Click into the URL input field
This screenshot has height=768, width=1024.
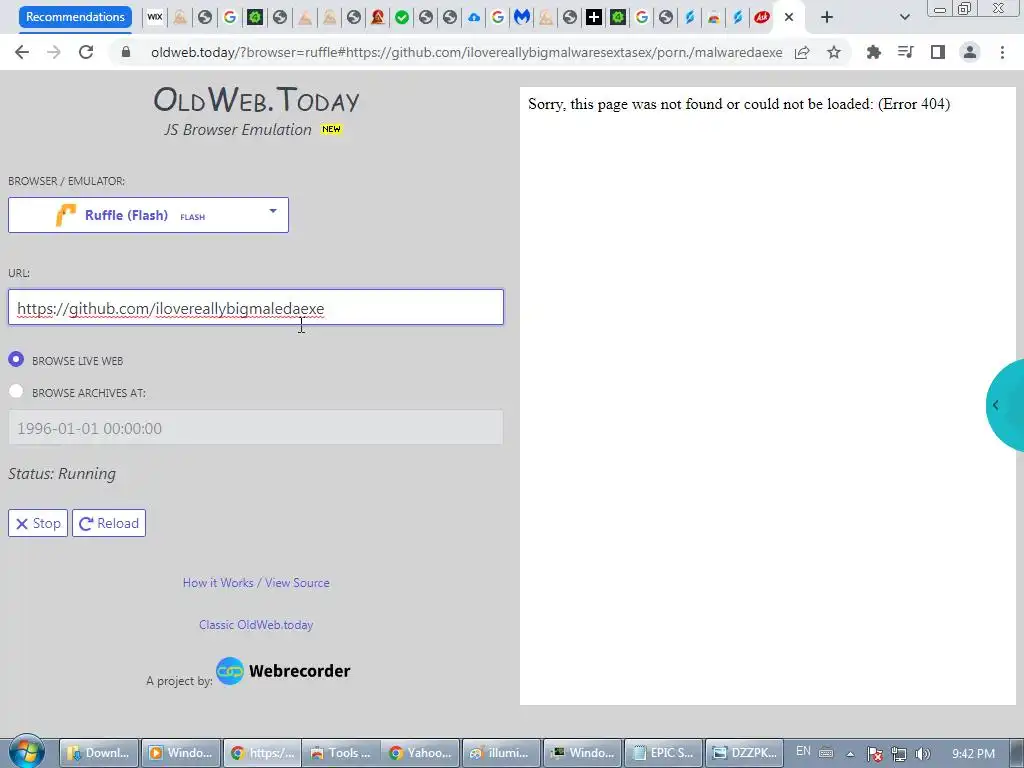pyautogui.click(x=256, y=308)
